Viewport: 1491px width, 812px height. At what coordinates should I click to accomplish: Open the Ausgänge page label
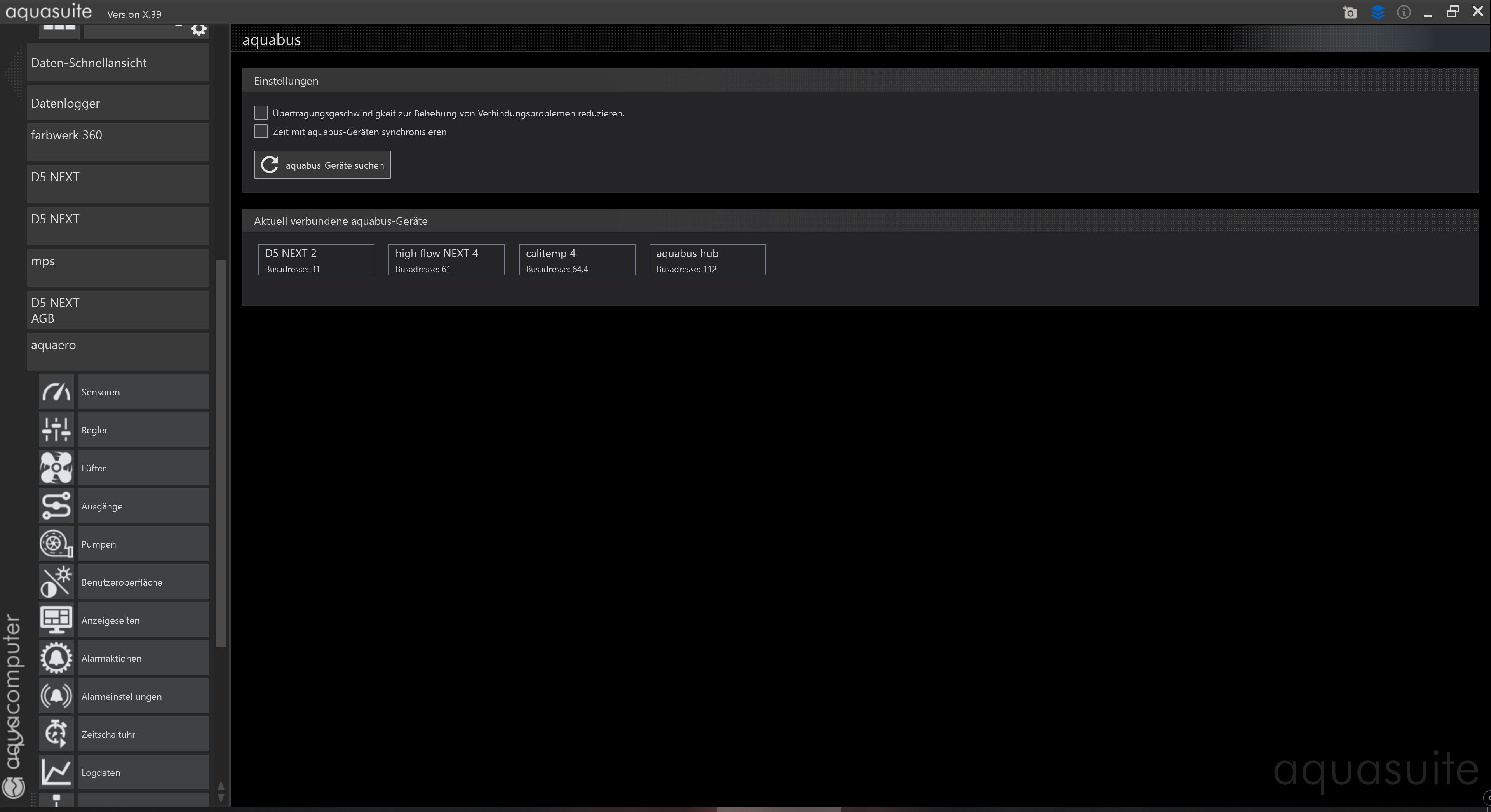[x=143, y=506]
